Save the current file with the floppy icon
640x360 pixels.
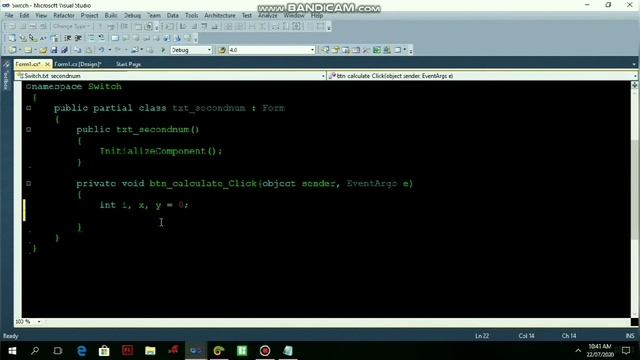(53, 50)
